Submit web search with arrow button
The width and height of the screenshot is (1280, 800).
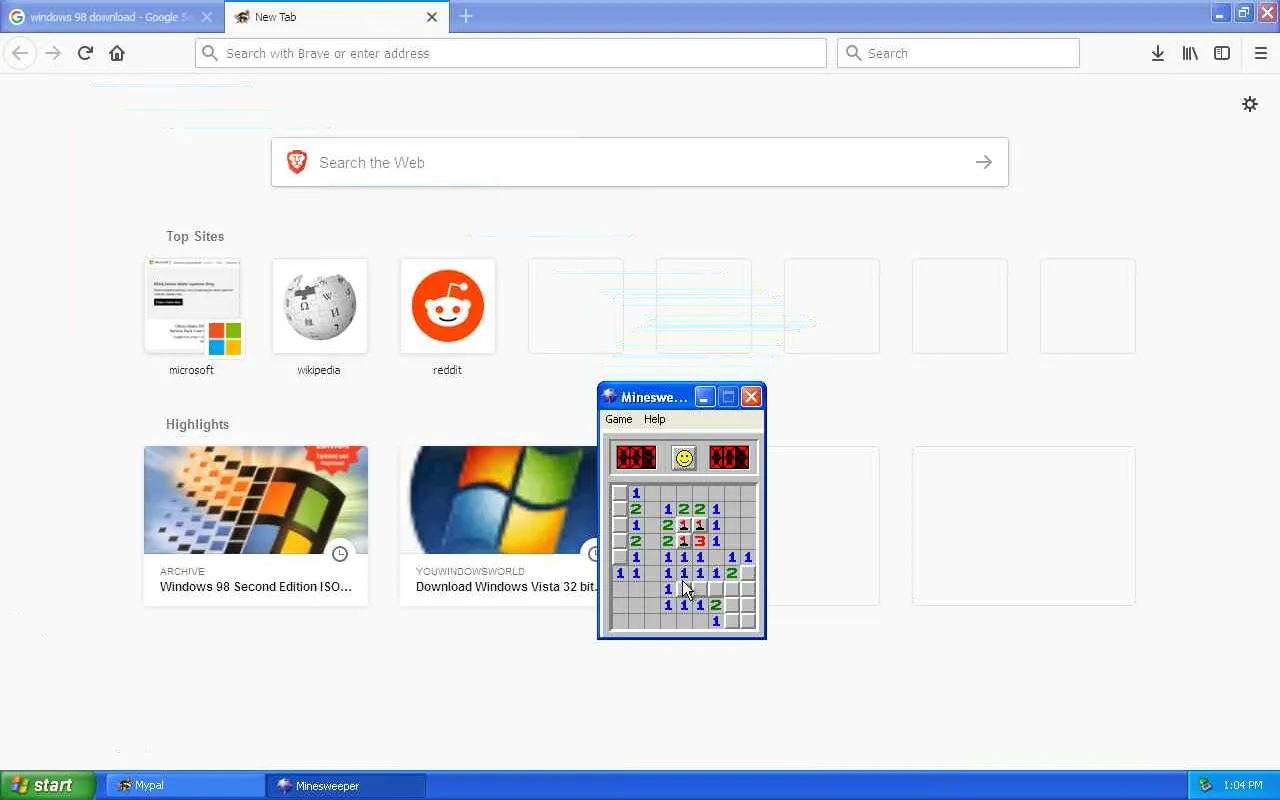[x=984, y=162]
